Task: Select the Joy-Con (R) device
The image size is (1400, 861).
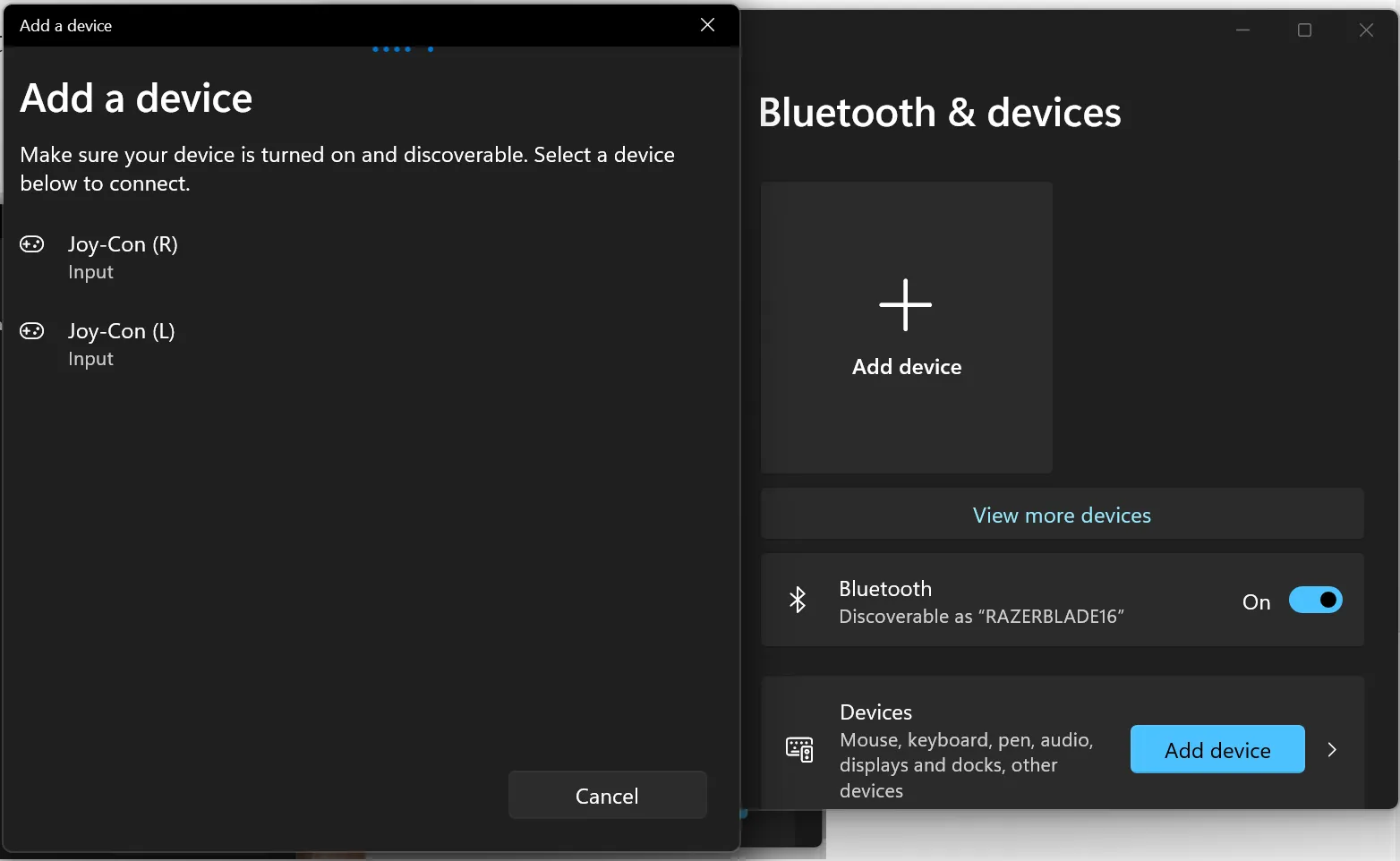Action: tap(371, 257)
